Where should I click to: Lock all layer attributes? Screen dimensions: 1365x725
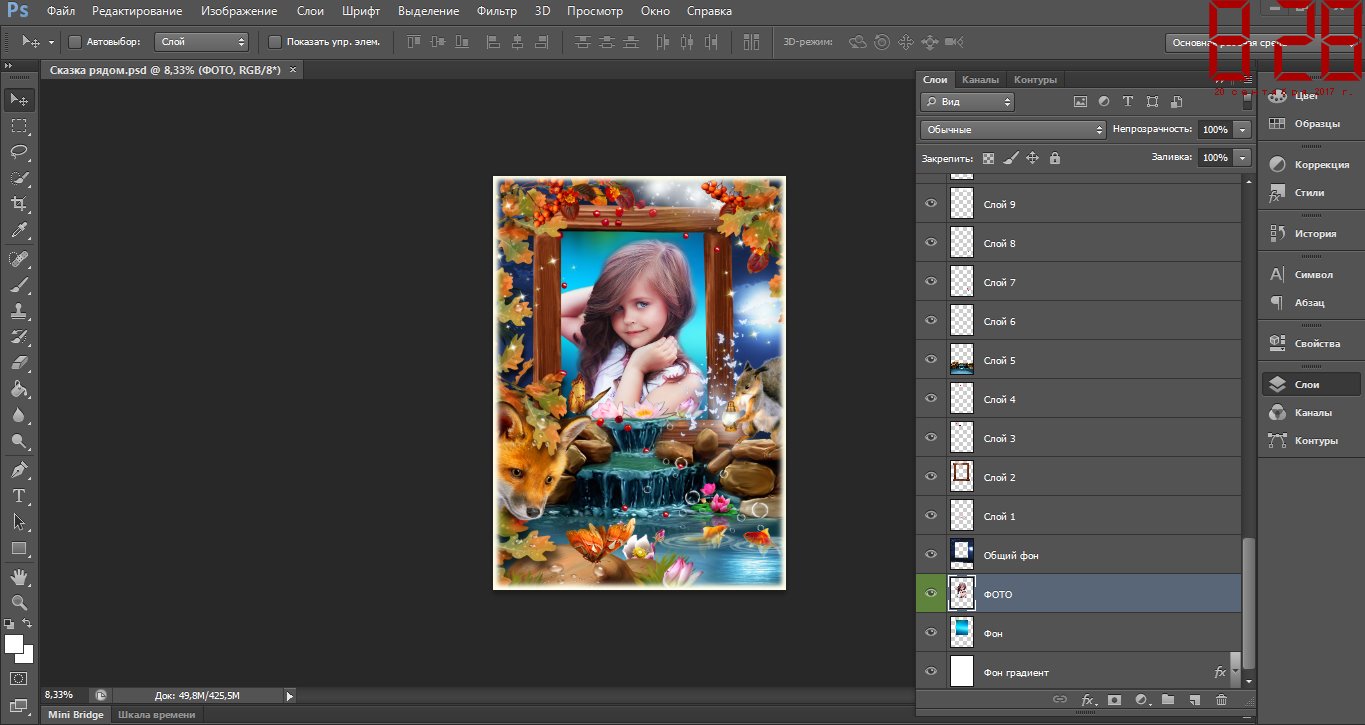pyautogui.click(x=1054, y=158)
